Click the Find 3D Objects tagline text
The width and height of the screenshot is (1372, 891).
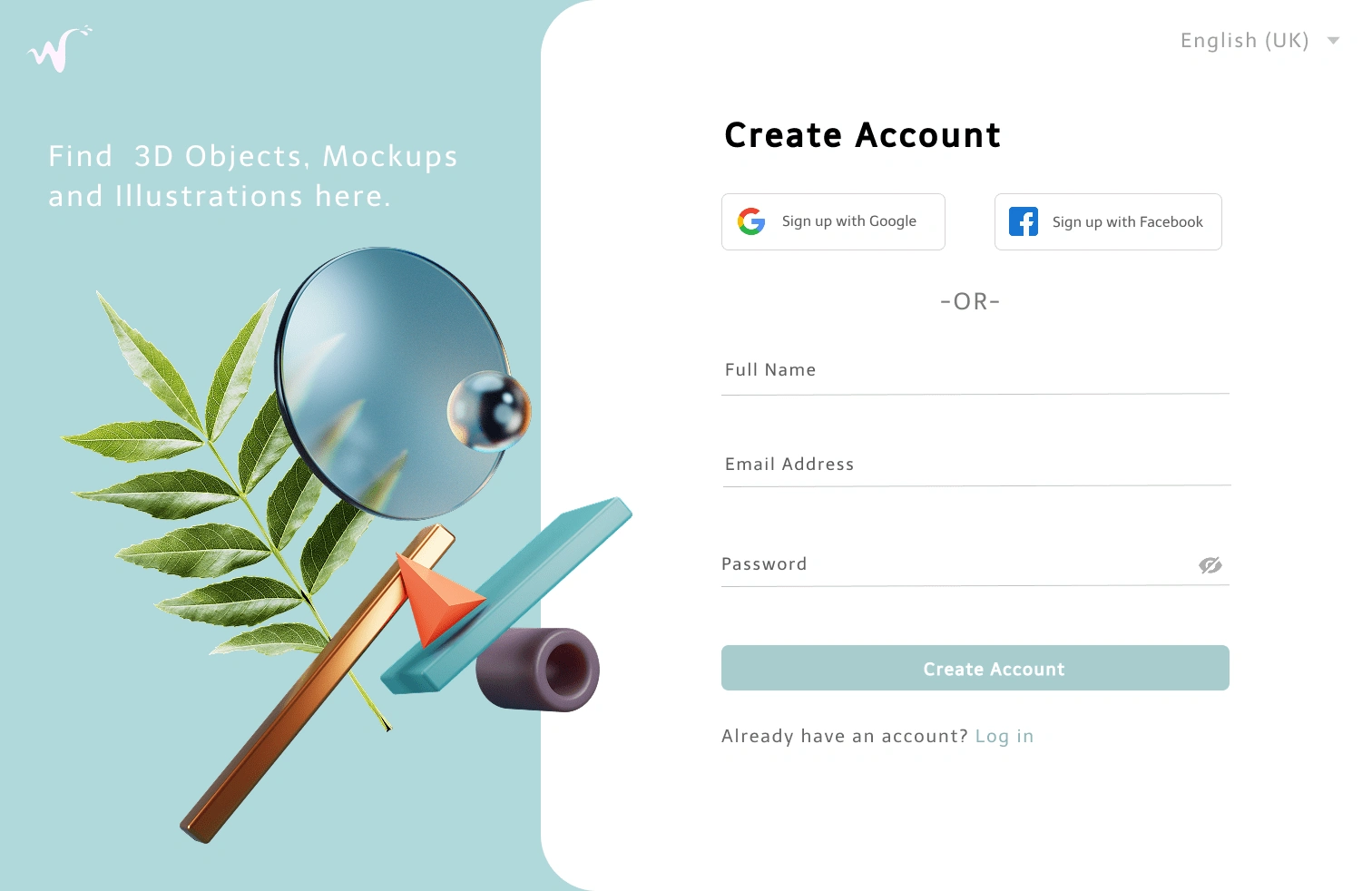point(253,176)
